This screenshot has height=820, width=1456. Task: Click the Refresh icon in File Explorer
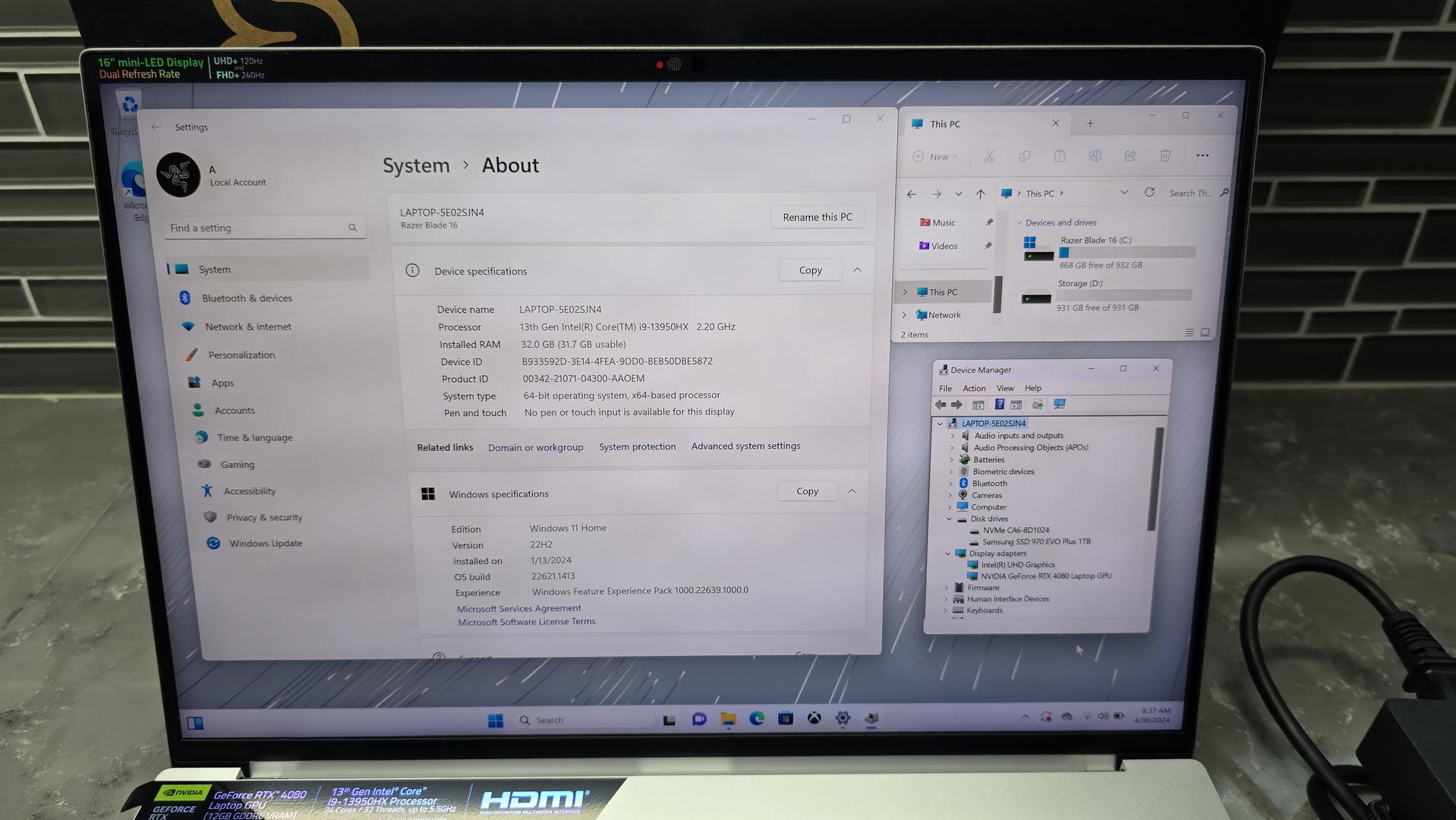[1149, 193]
